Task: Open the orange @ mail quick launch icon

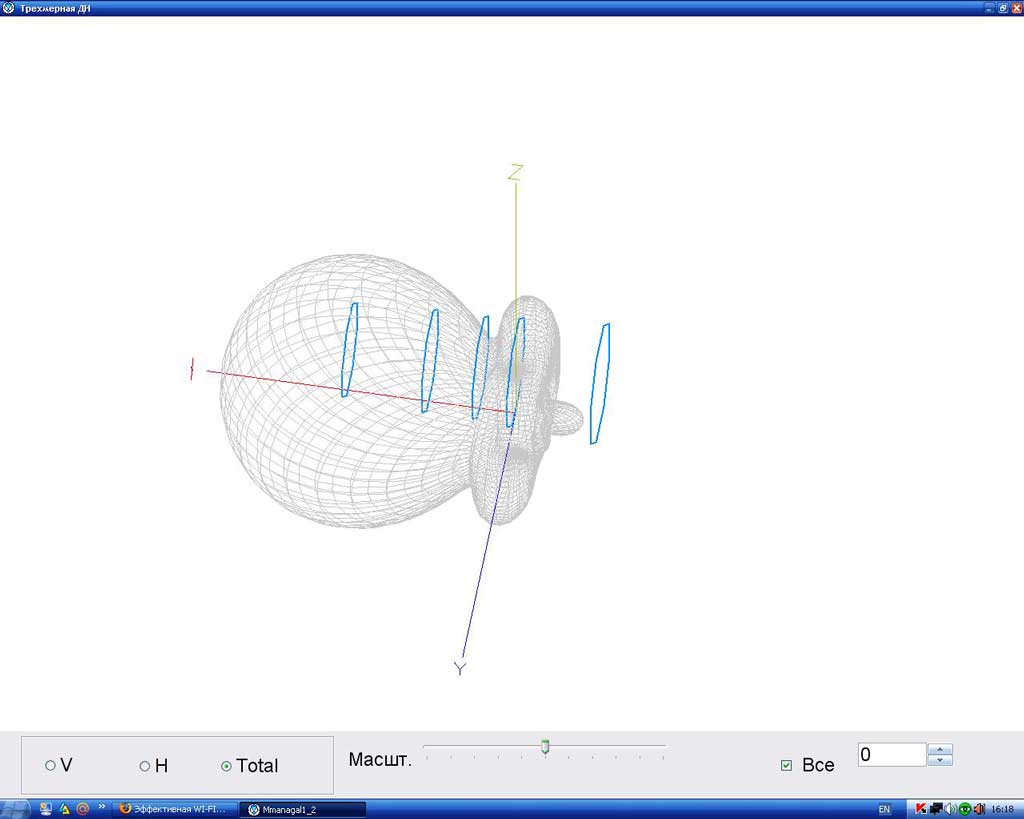Action: click(82, 809)
